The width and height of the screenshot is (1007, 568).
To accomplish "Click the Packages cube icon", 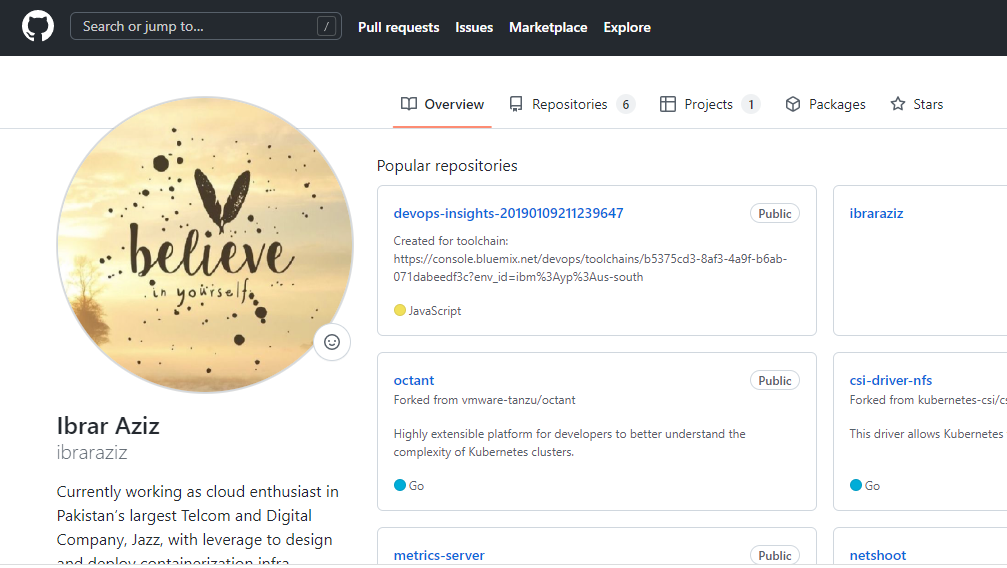I will tap(792, 104).
